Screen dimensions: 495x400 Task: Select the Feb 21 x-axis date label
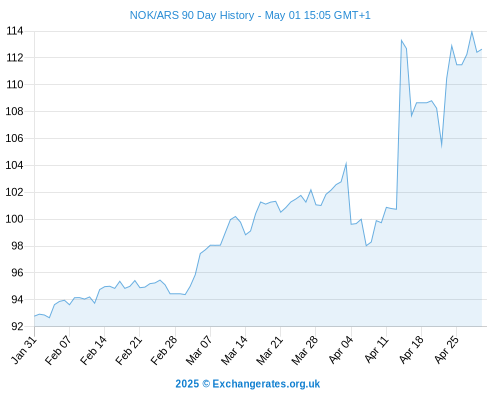tap(129, 350)
